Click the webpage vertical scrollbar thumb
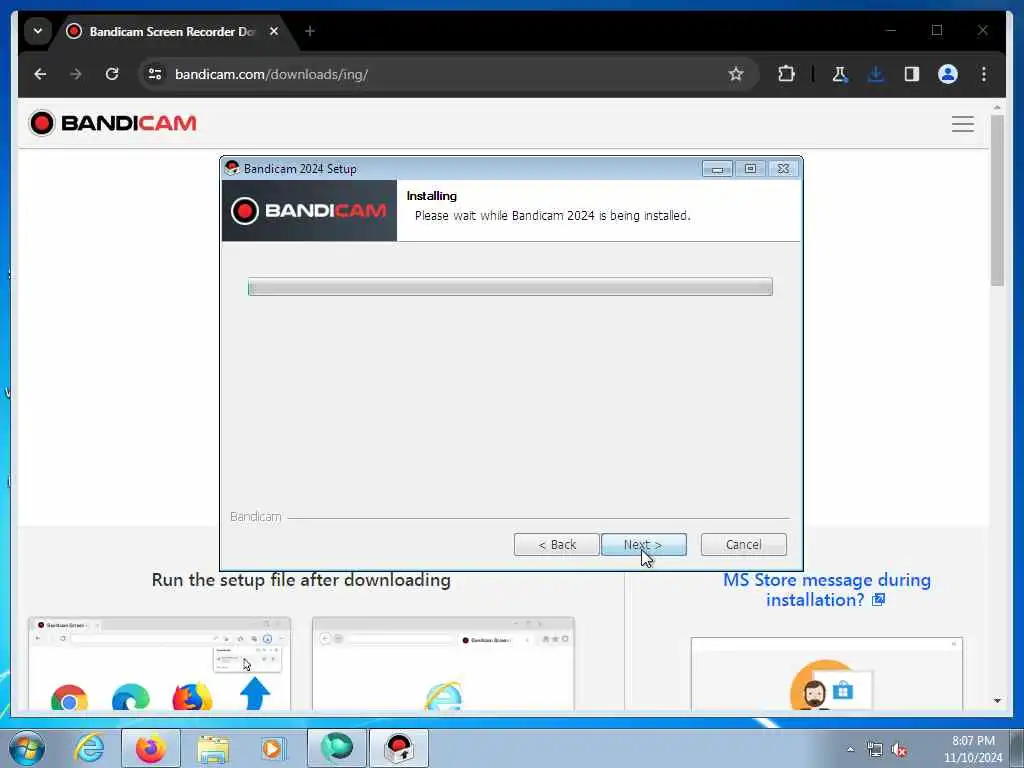This screenshot has height=768, width=1024. 997,200
